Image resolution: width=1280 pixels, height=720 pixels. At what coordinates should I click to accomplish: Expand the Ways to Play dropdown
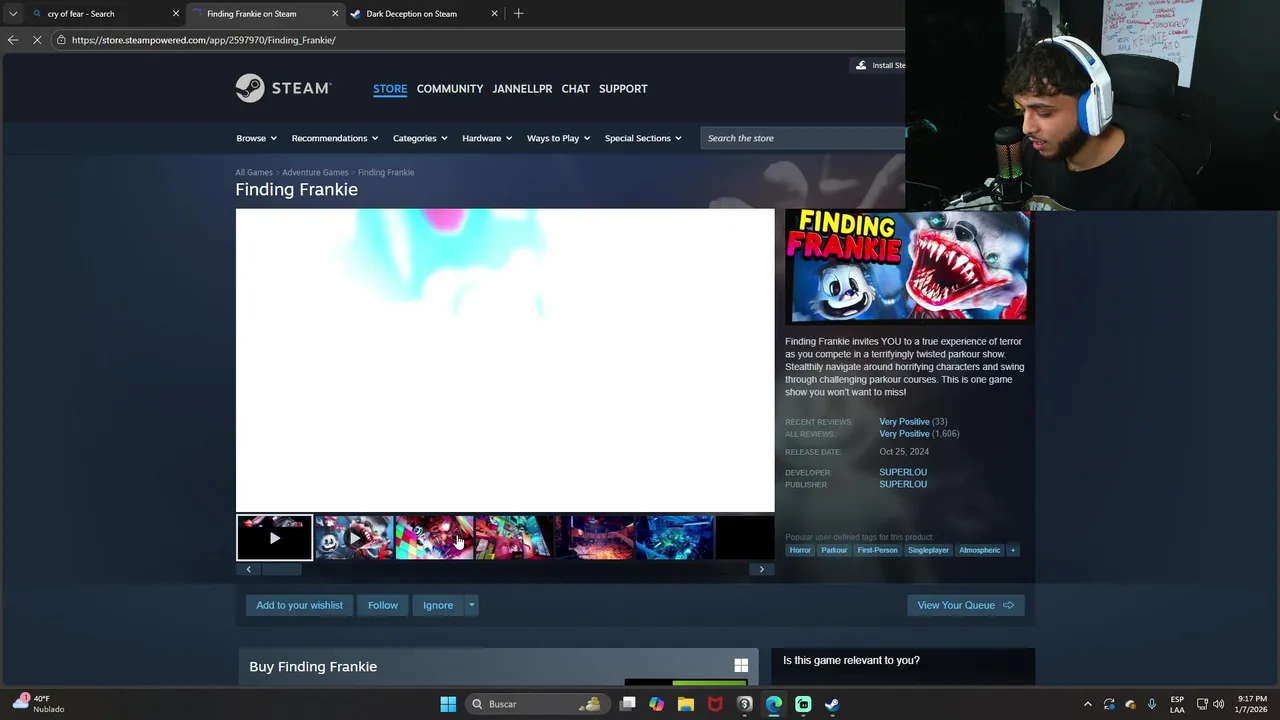coord(558,138)
